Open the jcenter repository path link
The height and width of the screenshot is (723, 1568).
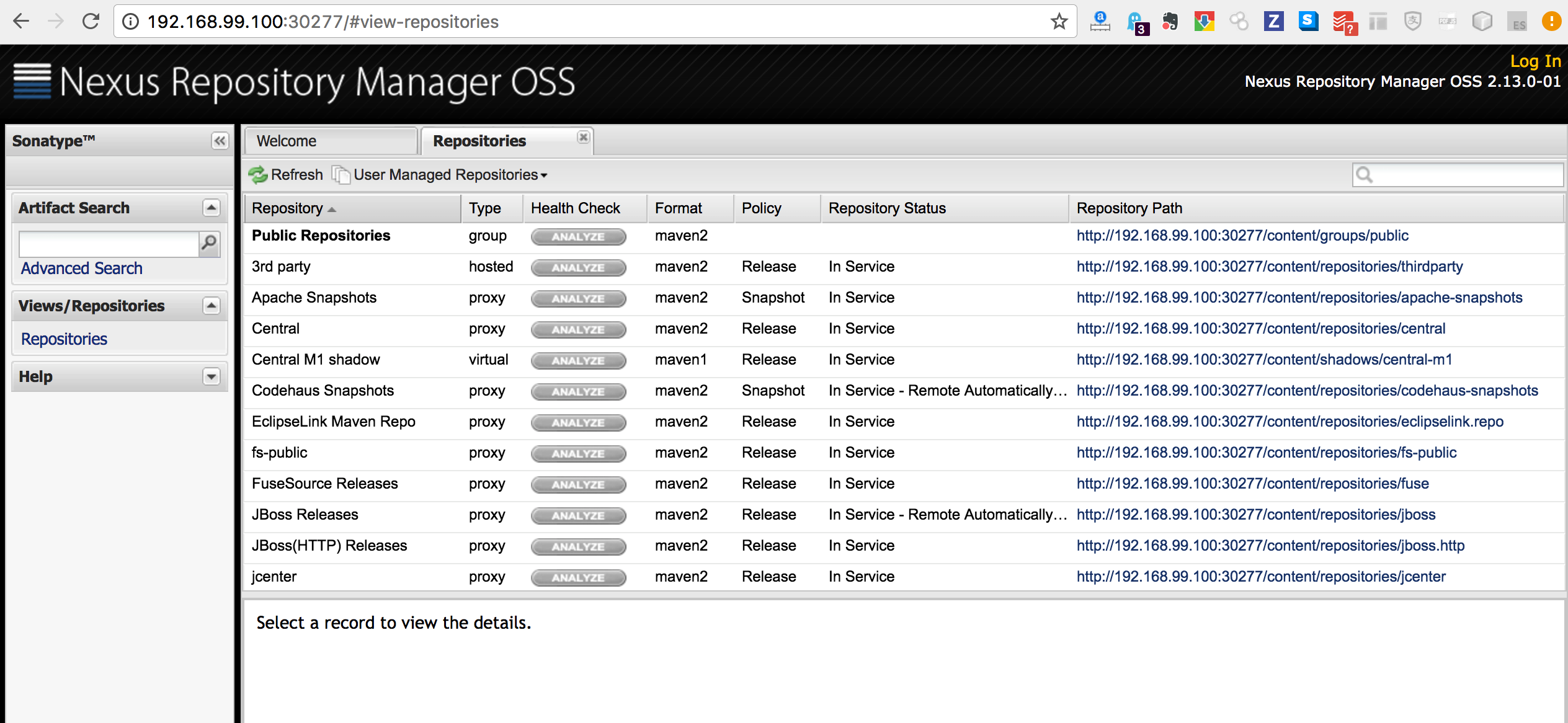1260,577
